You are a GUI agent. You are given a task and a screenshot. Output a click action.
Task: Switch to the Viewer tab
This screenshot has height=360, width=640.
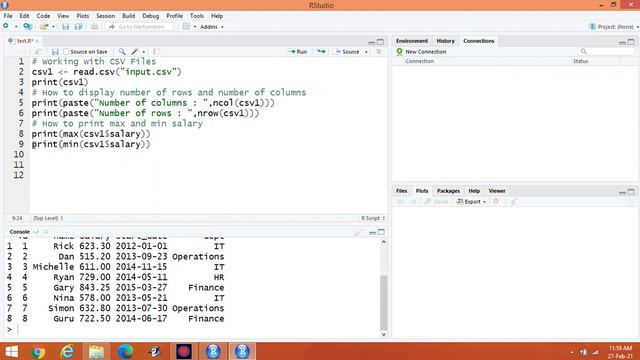[497, 191]
